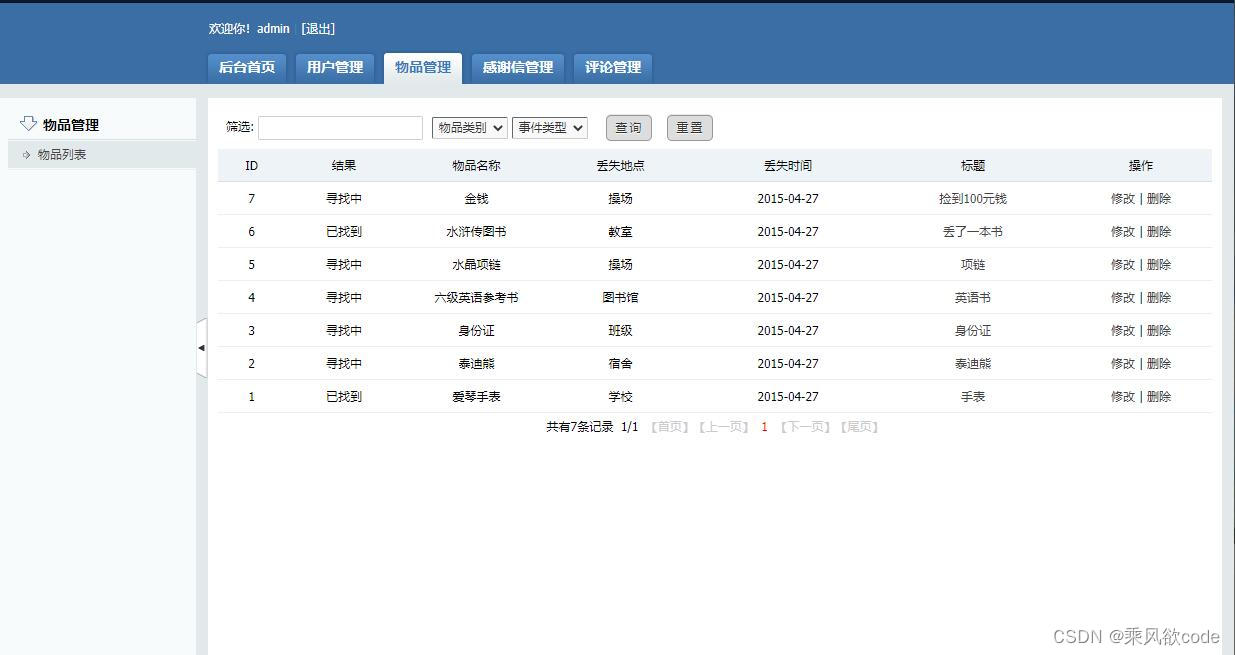The height and width of the screenshot is (655, 1235).
Task: Click page number 1 in pagination
Action: point(764,426)
